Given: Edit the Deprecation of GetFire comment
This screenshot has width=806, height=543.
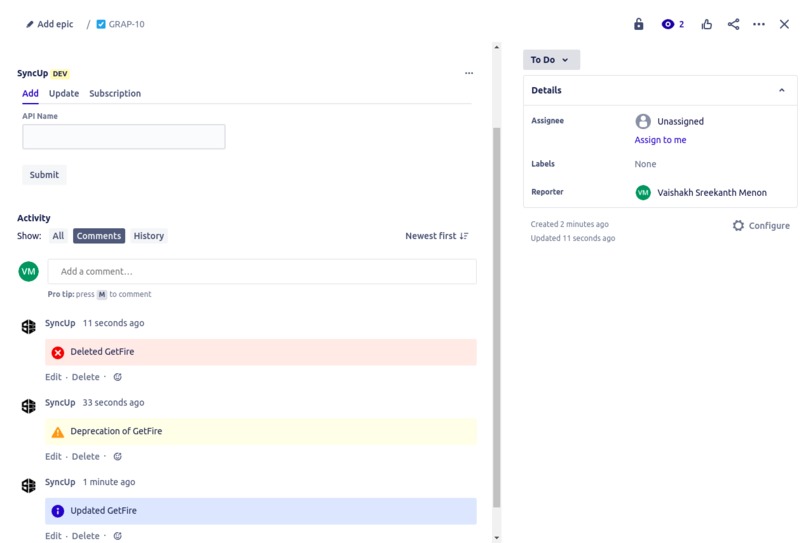Looking at the screenshot, I should click(53, 457).
